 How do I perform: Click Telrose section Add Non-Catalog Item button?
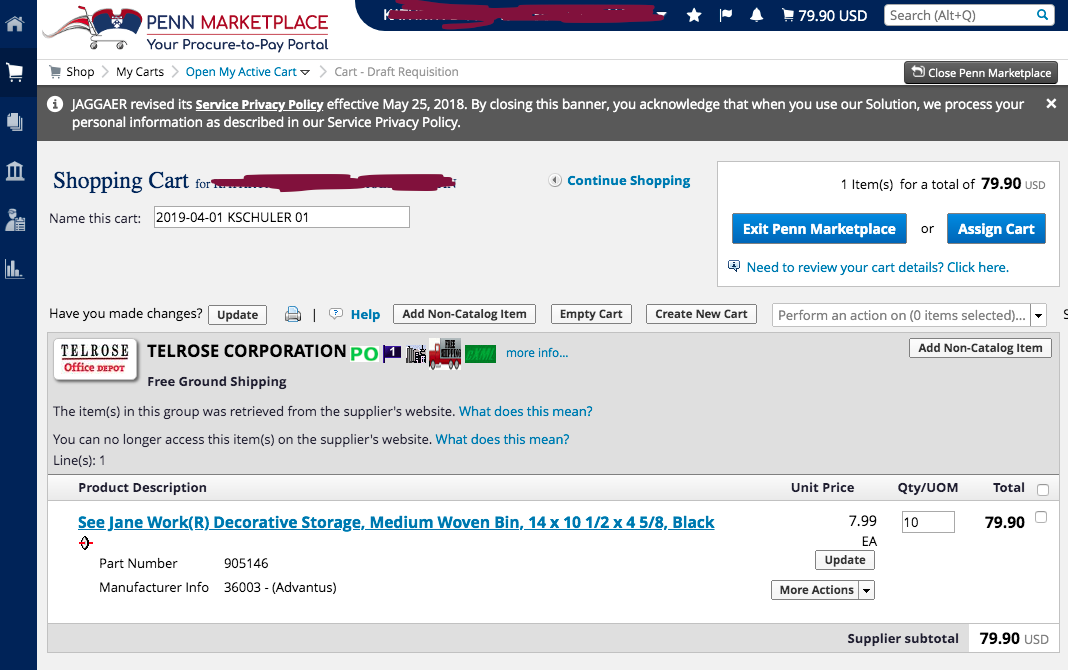coord(980,348)
